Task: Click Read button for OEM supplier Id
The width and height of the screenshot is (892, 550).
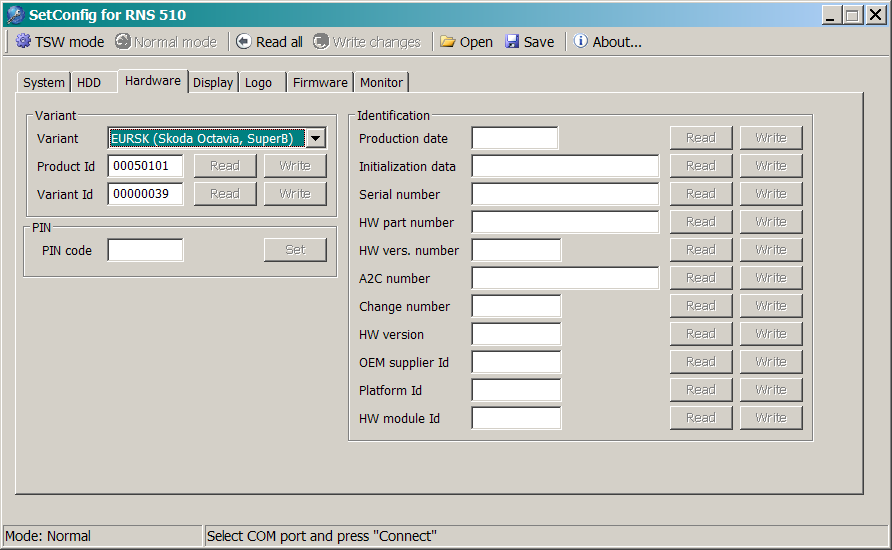Action: coord(701,362)
